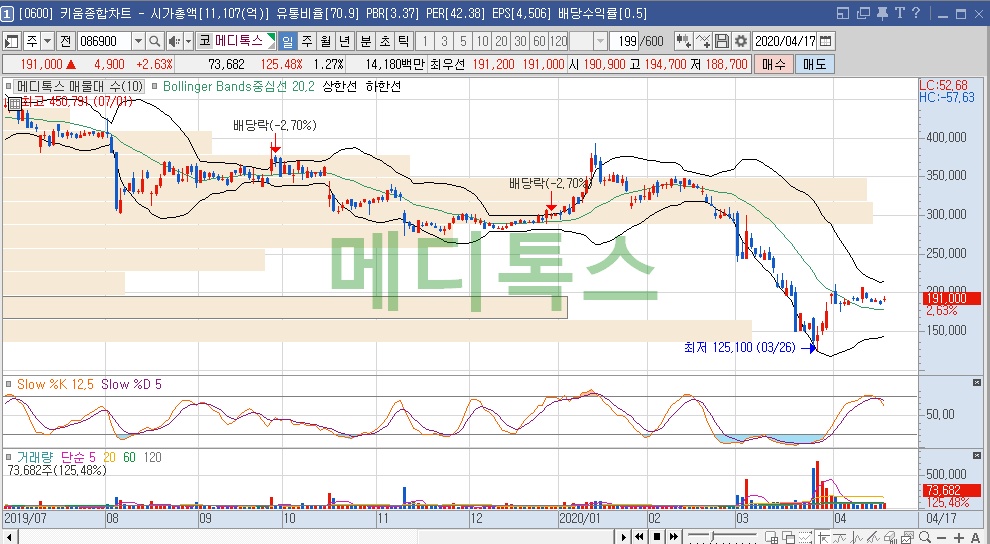990x544 pixels.
Task: Open help question mark icon
Action: 916,13
